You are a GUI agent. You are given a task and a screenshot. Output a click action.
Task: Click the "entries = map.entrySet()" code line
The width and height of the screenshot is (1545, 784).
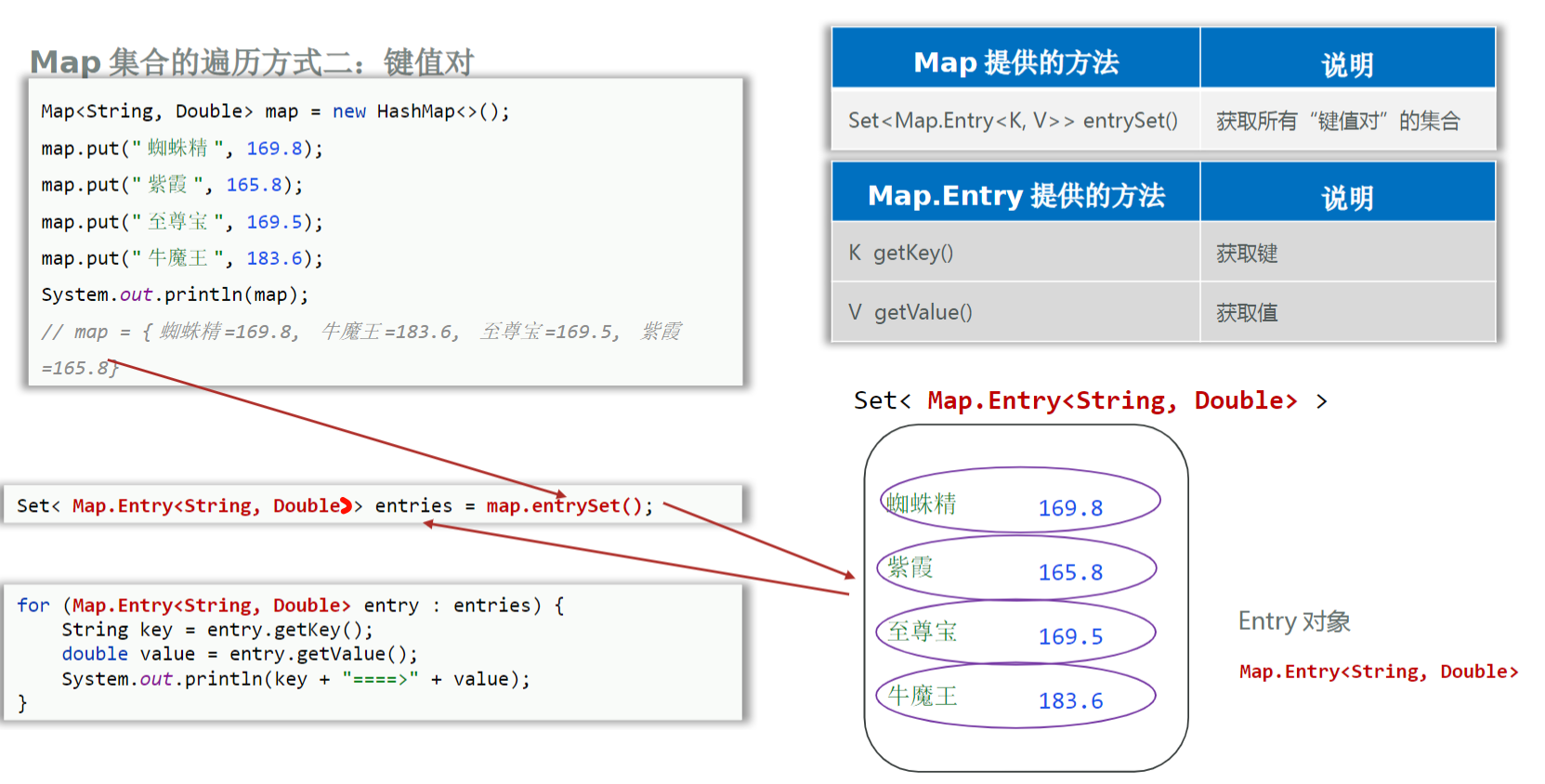pyautogui.click(x=334, y=505)
